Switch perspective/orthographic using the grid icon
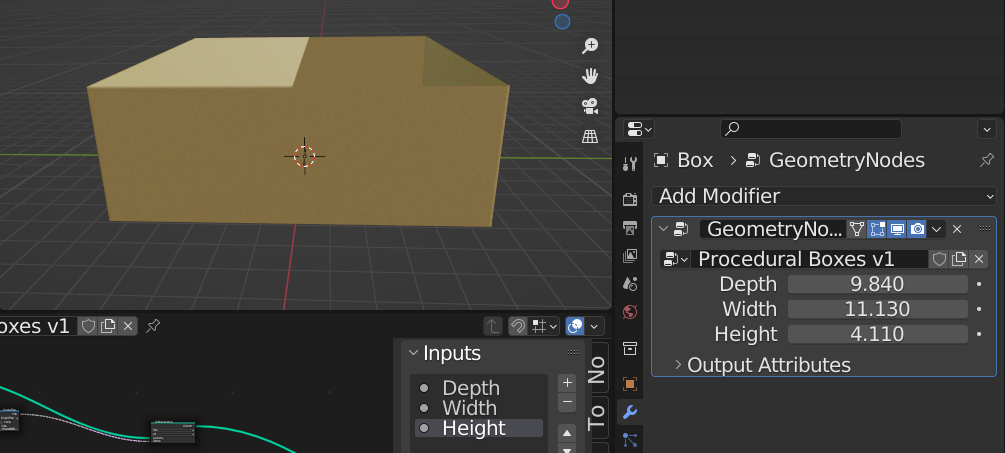The image size is (1005, 453). click(x=590, y=136)
